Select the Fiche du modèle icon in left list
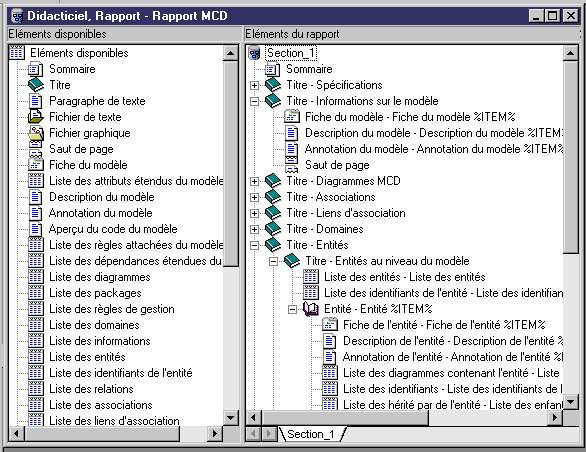This screenshot has width=586, height=452. [x=36, y=165]
